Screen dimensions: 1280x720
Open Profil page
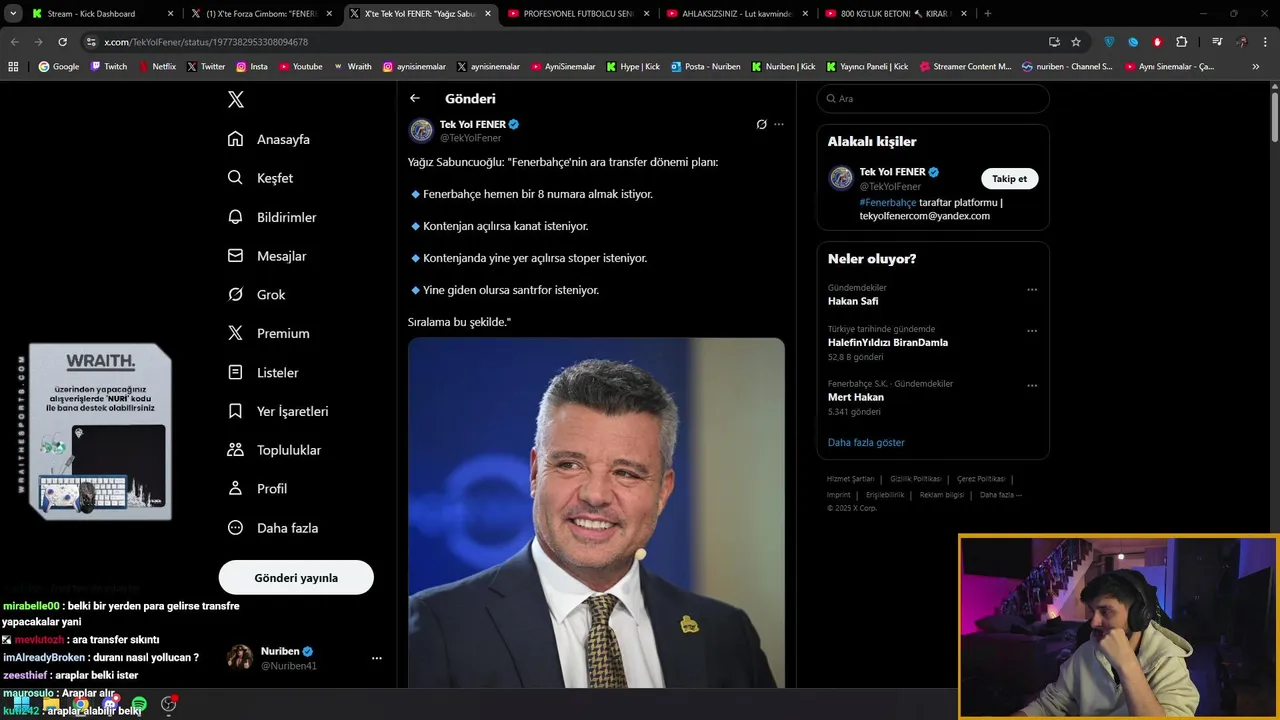(257, 488)
